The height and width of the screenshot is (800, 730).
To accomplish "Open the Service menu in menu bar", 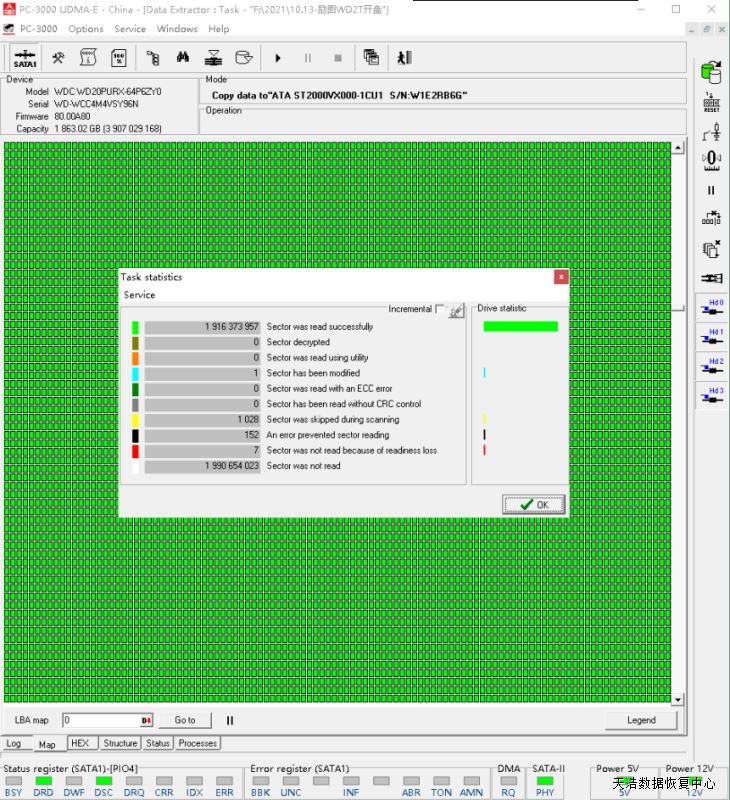I will point(130,29).
